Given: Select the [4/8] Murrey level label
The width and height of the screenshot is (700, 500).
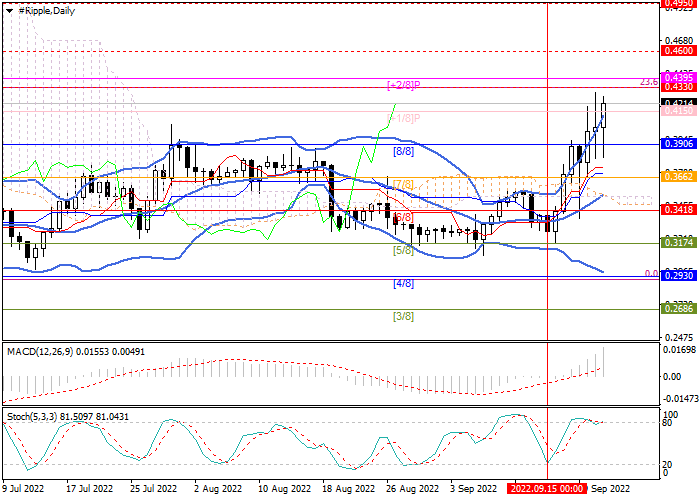Looking at the screenshot, I should 403,283.
